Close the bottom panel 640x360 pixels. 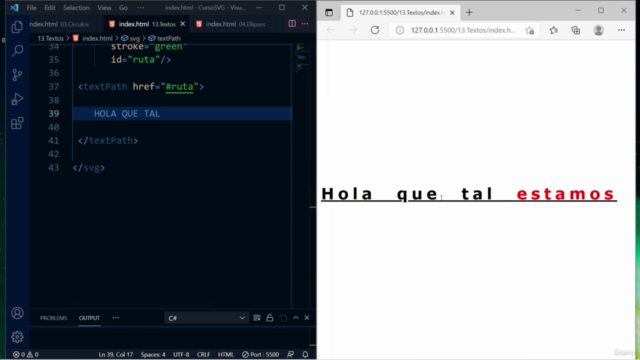click(x=307, y=318)
